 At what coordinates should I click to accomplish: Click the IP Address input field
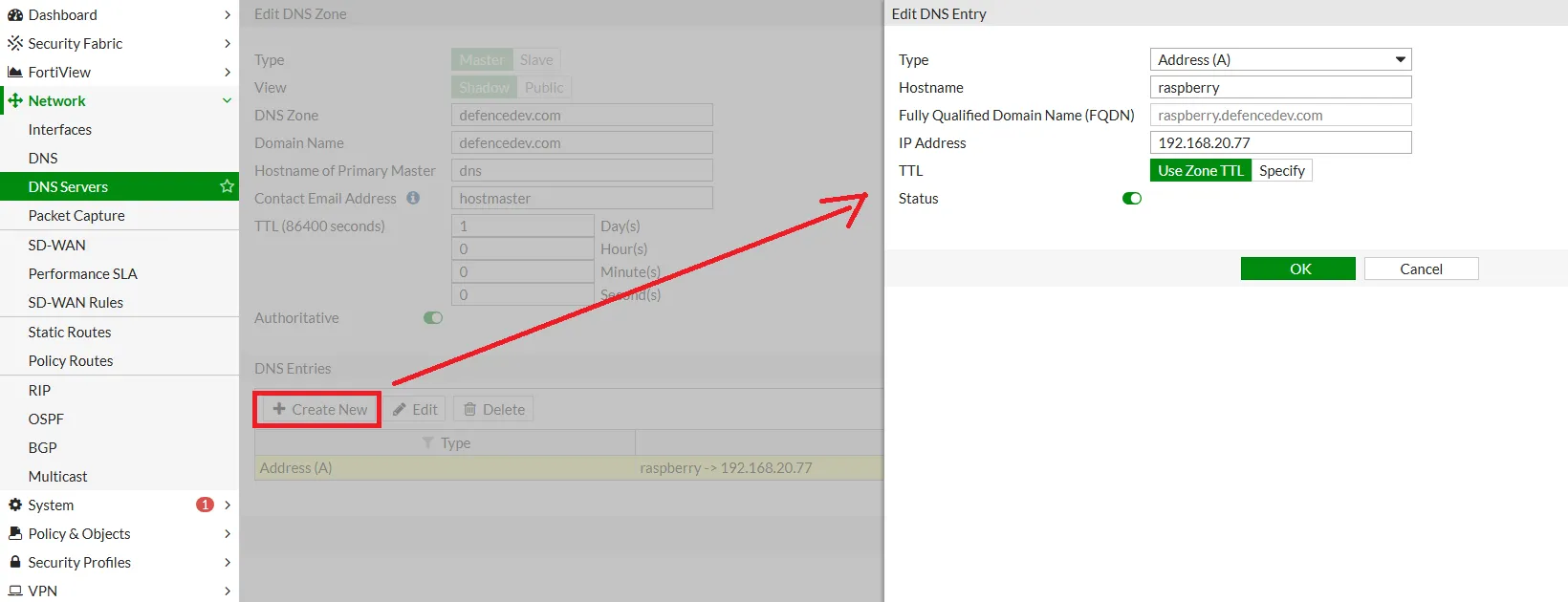pyautogui.click(x=1280, y=143)
